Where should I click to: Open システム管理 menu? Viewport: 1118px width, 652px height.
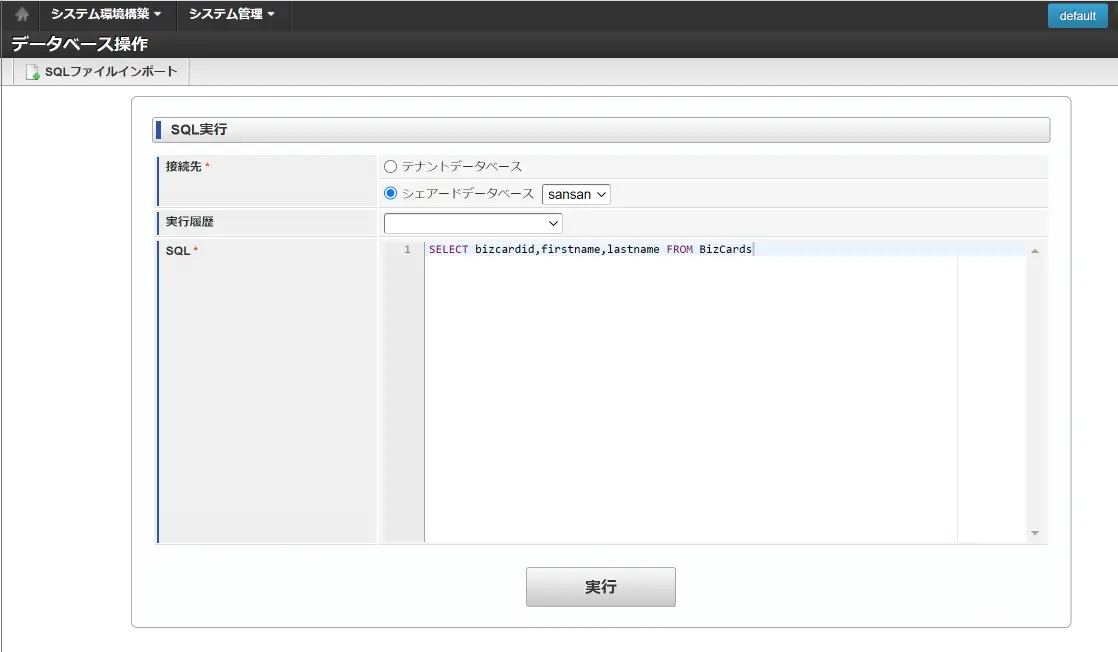click(232, 14)
